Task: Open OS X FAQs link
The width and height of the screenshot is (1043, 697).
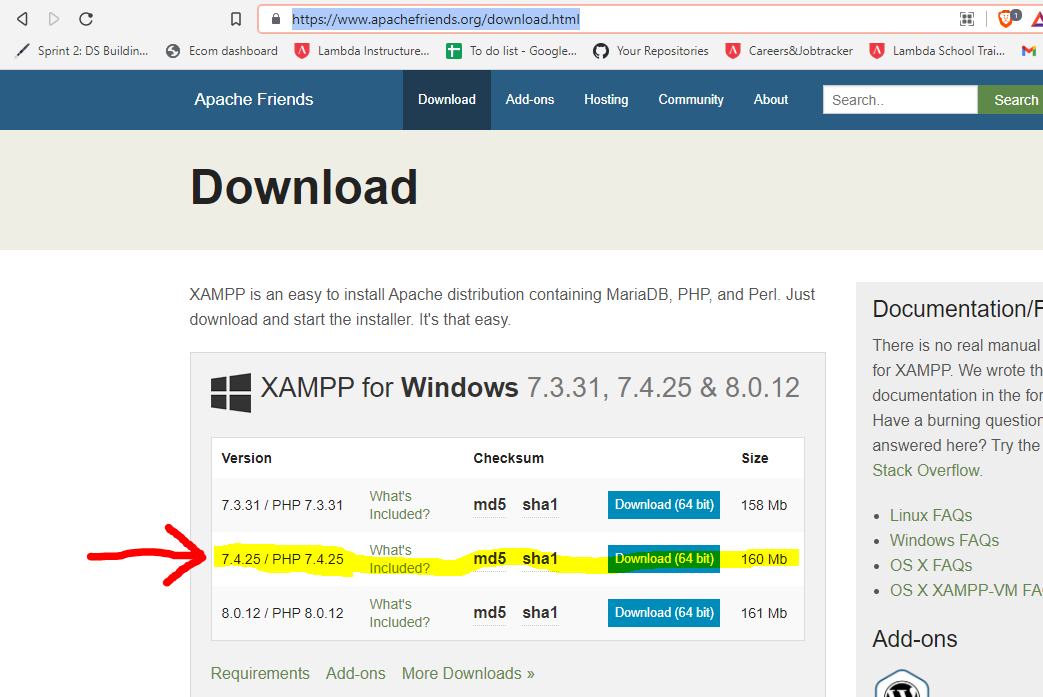Action: pyautogui.click(x=931, y=565)
